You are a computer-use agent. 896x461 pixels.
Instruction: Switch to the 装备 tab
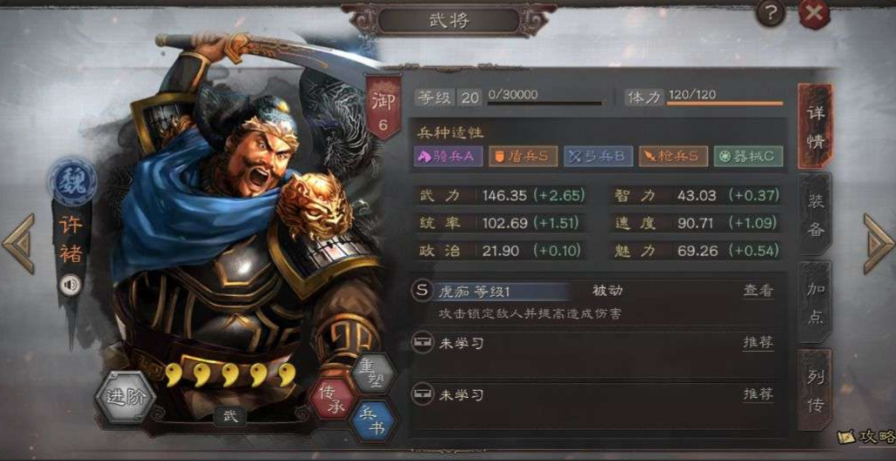tap(815, 214)
